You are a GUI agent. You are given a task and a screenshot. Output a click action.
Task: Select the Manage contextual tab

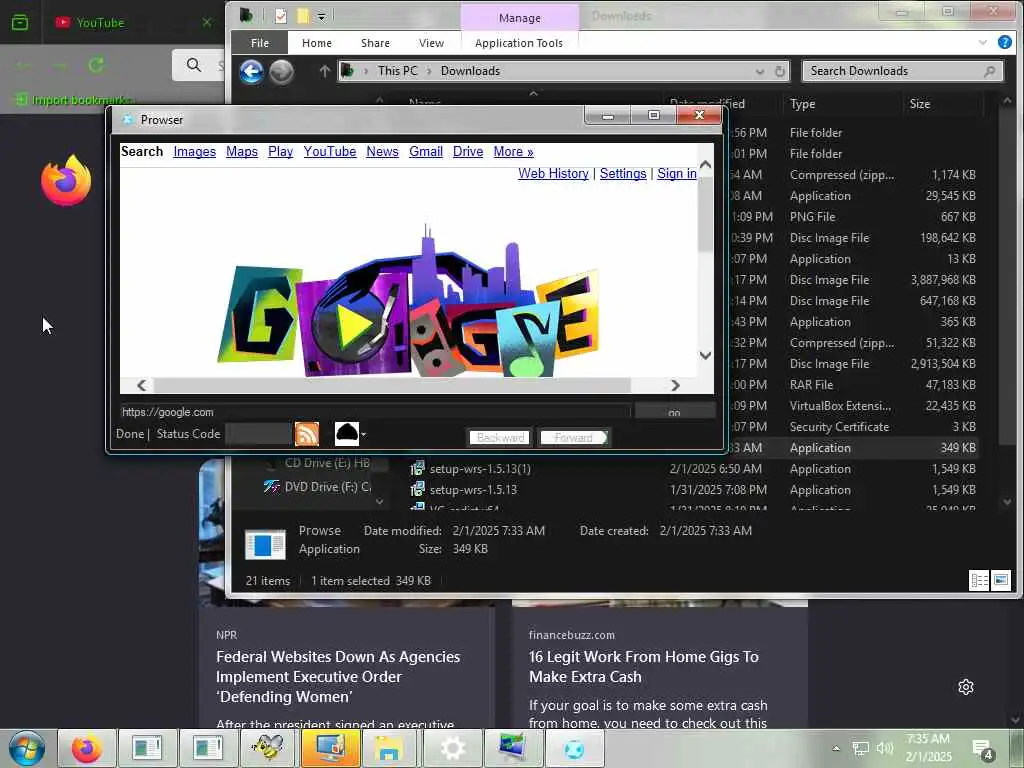(520, 18)
